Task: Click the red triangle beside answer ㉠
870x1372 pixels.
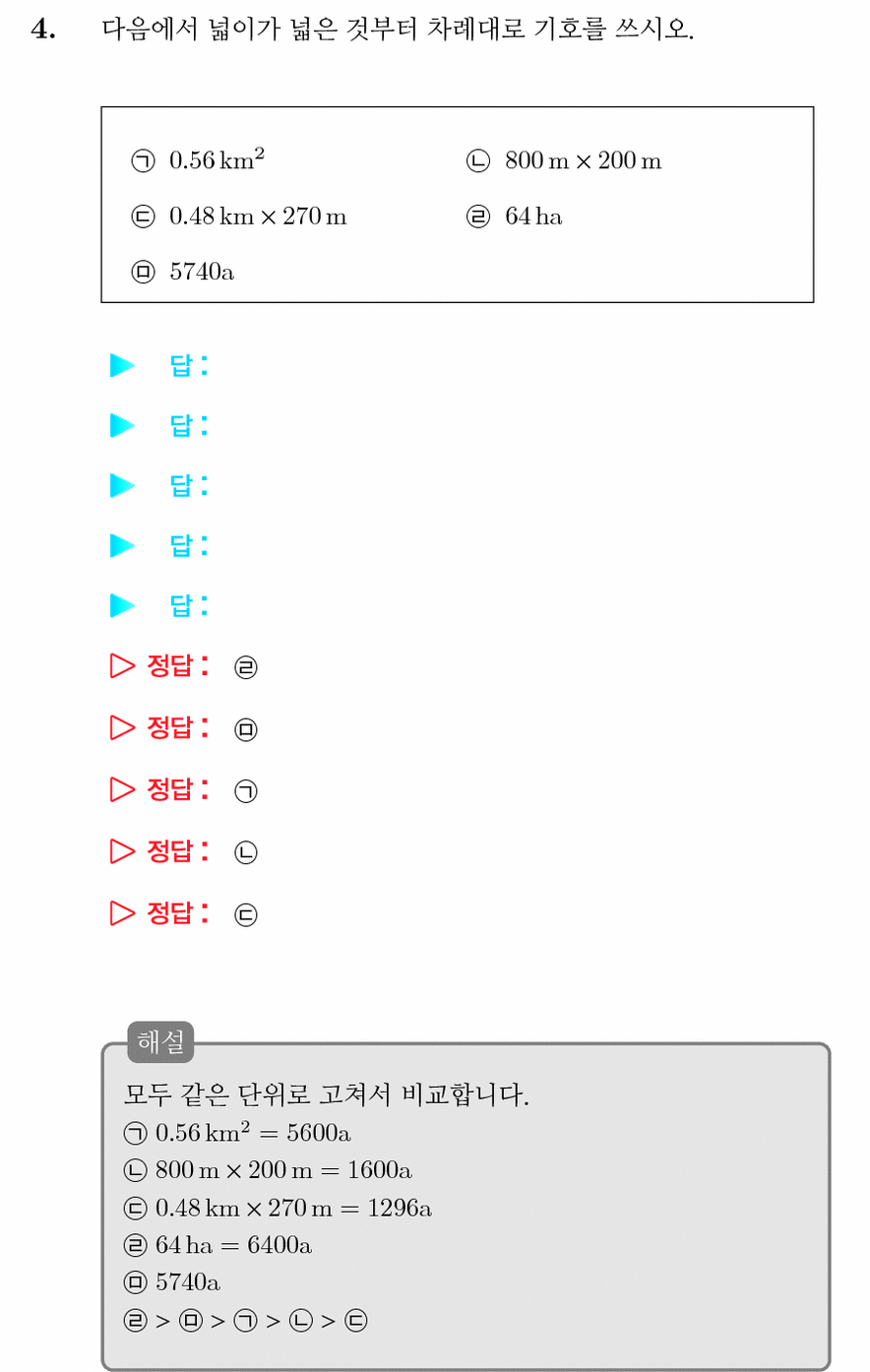Action: pos(122,789)
